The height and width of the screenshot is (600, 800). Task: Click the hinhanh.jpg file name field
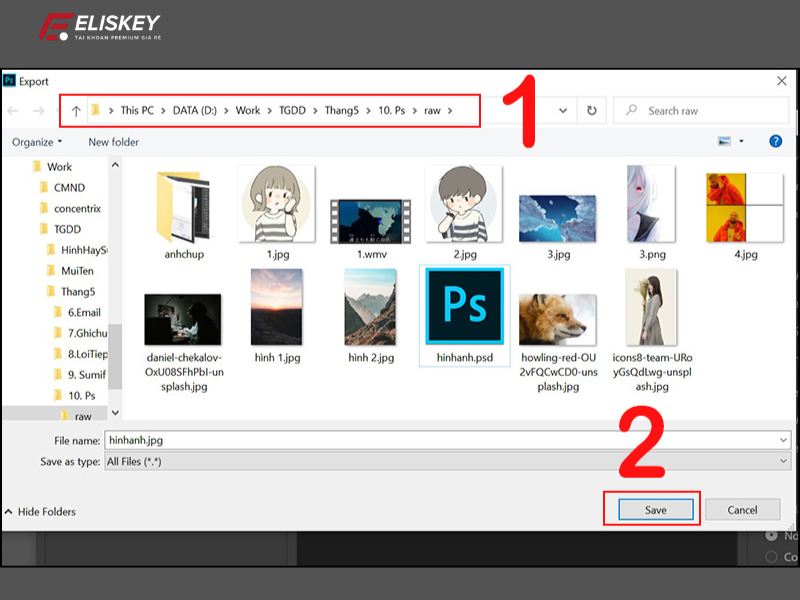(300, 439)
